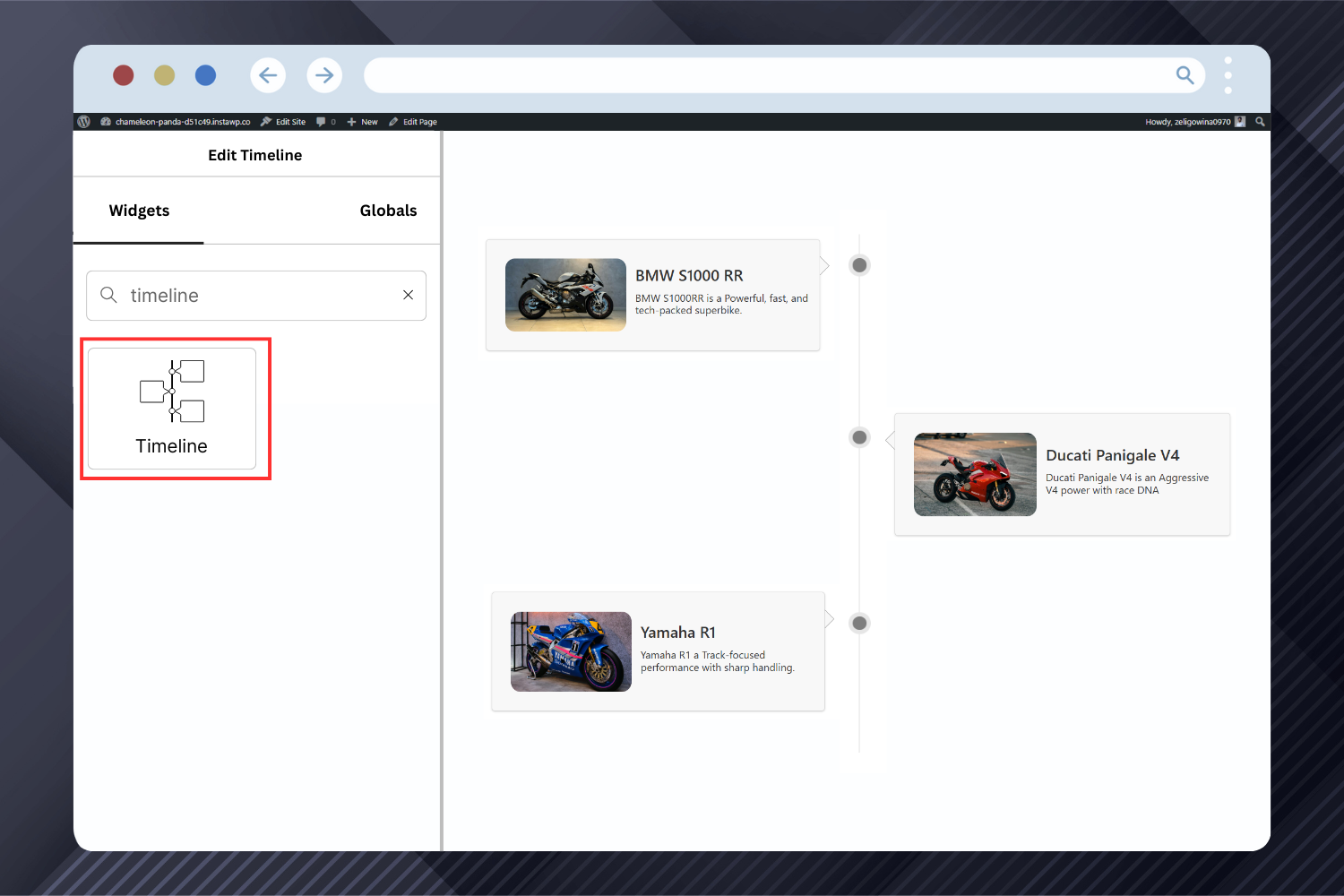Viewport: 1344px width, 896px height.
Task: Switch to the Widgets tab
Action: (x=139, y=211)
